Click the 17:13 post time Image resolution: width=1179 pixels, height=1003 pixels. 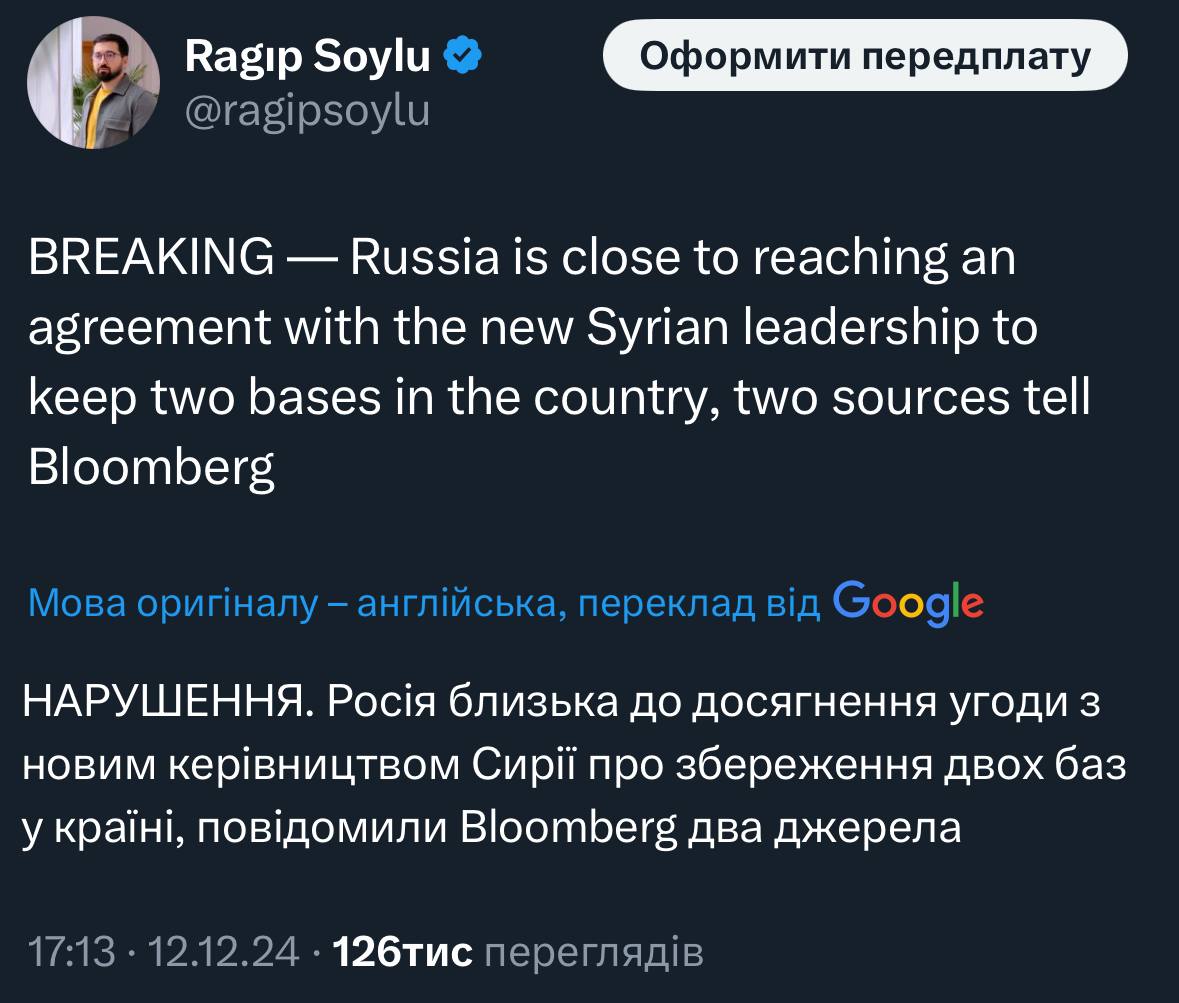click(x=72, y=952)
